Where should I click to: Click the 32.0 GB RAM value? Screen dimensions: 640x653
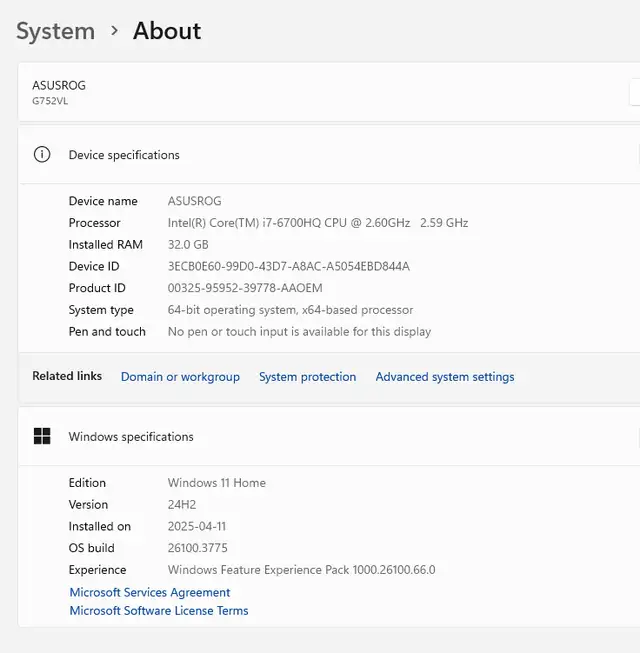coord(188,244)
